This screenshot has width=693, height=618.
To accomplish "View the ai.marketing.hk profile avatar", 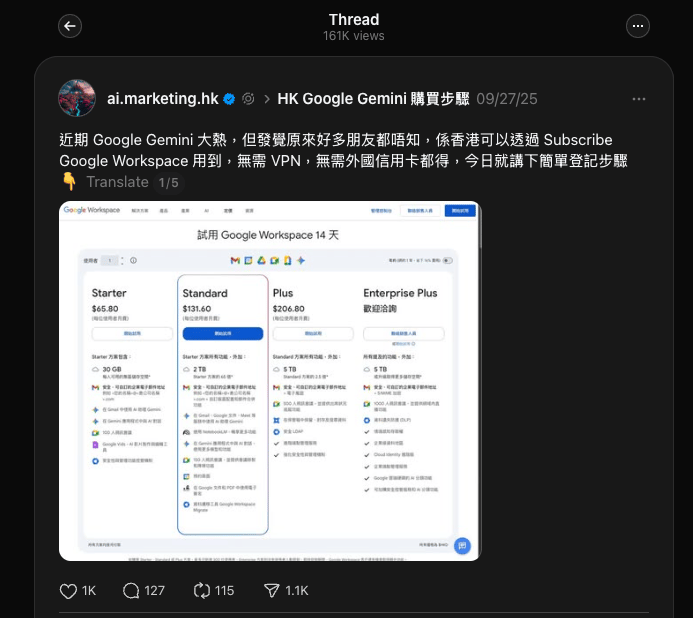I will (77, 98).
